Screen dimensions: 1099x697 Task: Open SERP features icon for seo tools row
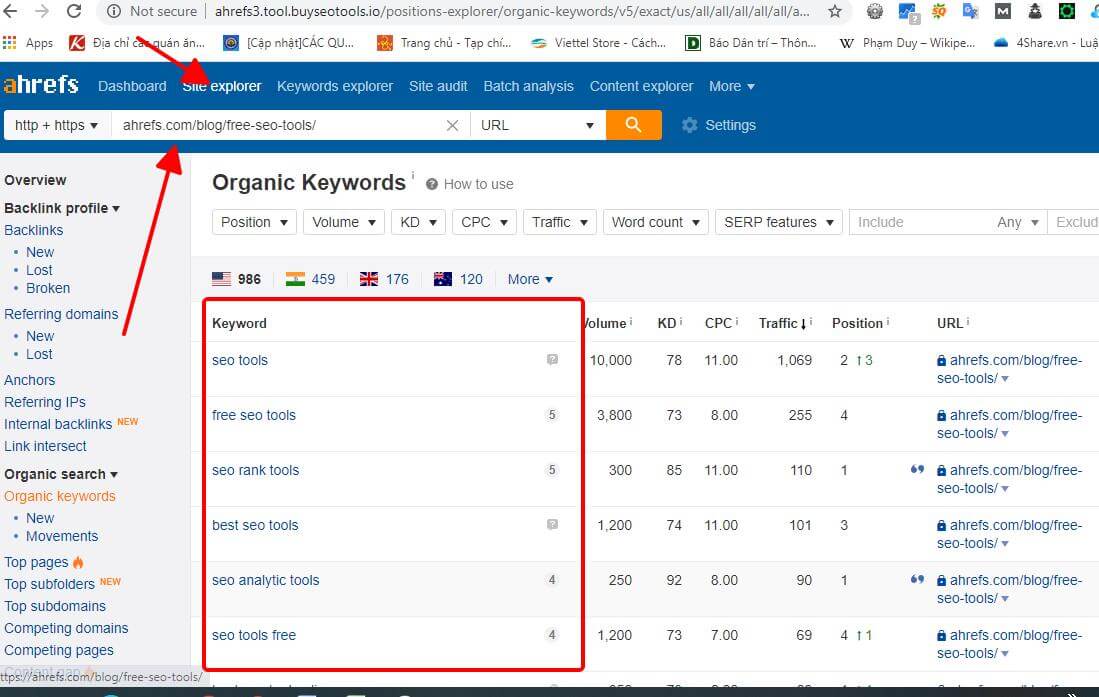(x=552, y=360)
